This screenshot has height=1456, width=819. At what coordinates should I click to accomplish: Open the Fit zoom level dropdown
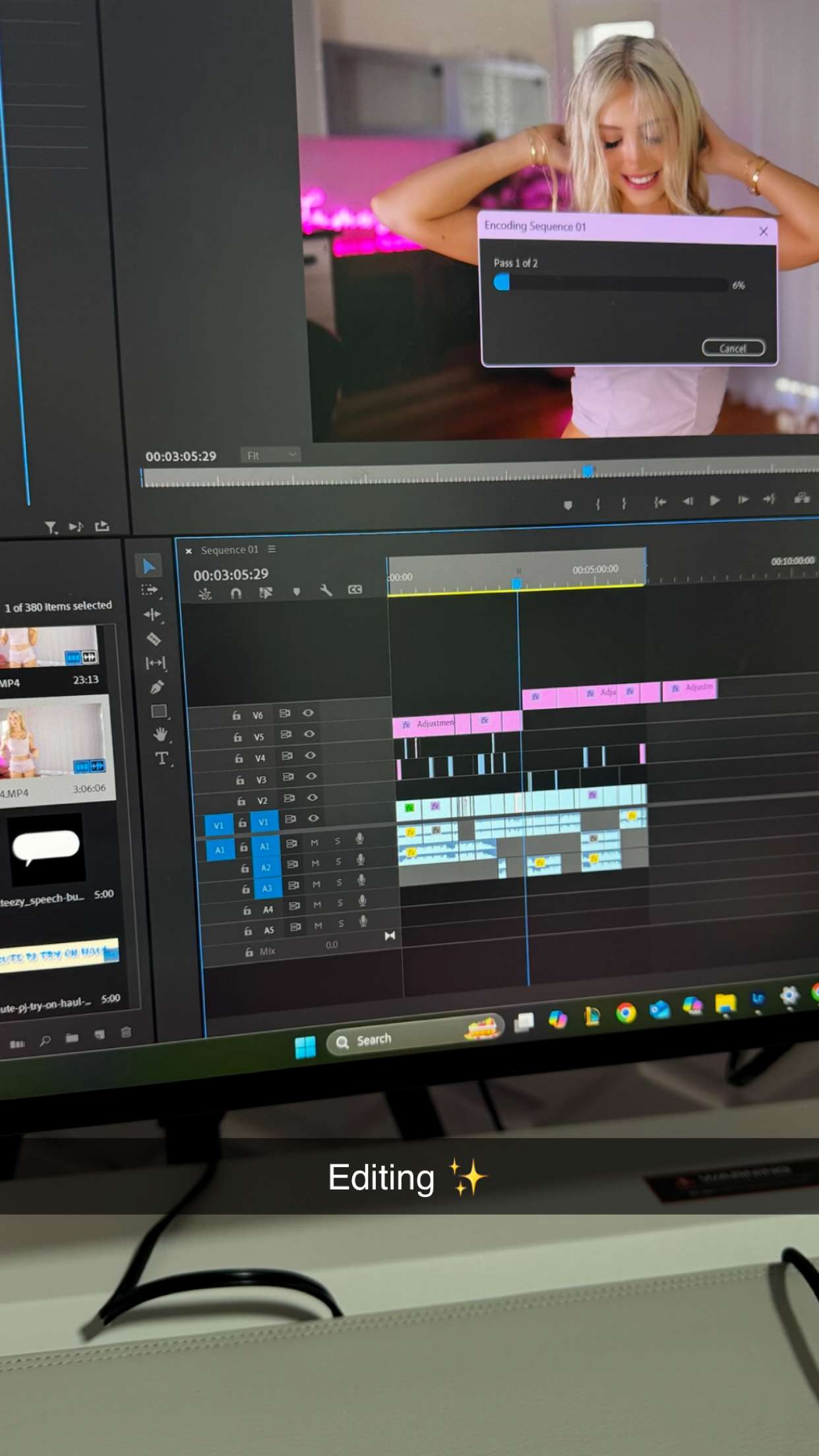click(271, 455)
